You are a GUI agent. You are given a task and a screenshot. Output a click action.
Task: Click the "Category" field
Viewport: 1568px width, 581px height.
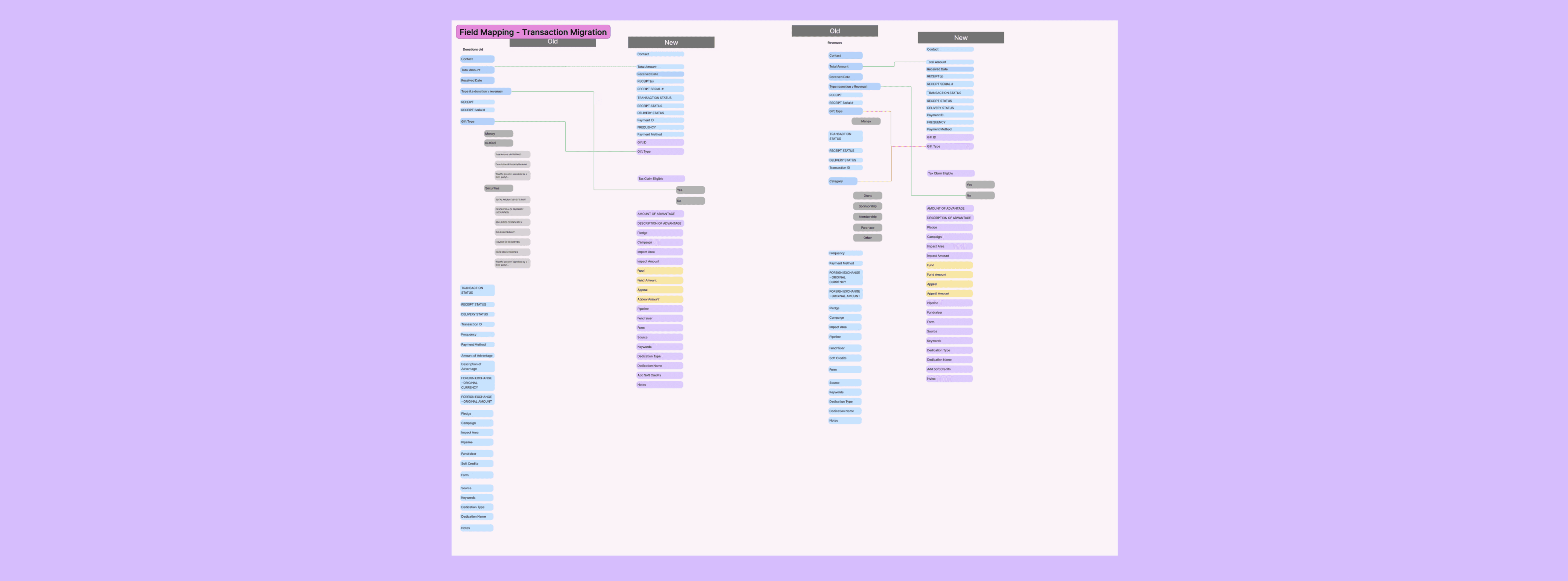coord(842,181)
